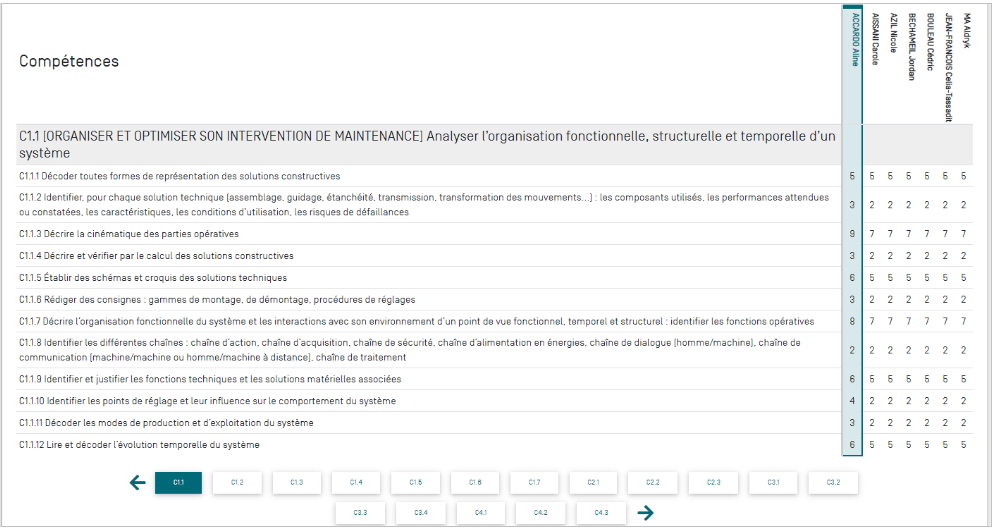Viewport: 995px width, 530px height.
Task: Click ACCARDO Aline's score for C1.1.1
Action: click(x=852, y=177)
